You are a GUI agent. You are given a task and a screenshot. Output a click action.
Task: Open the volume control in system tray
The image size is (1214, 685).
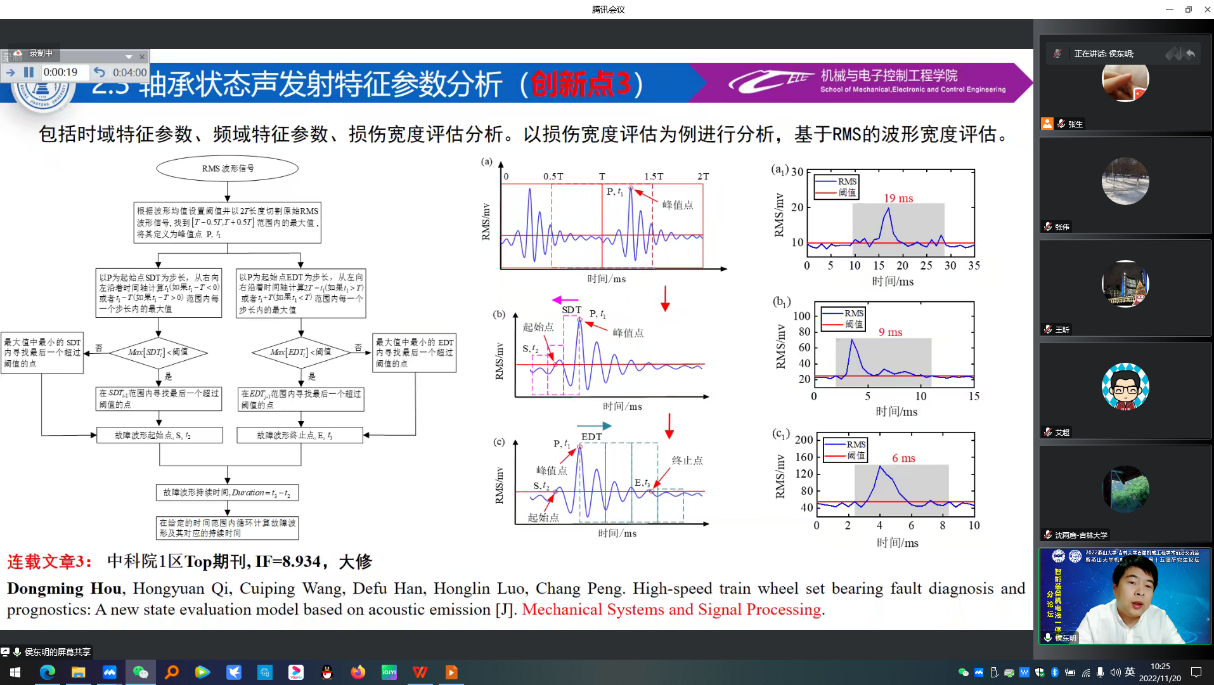pos(1115,672)
